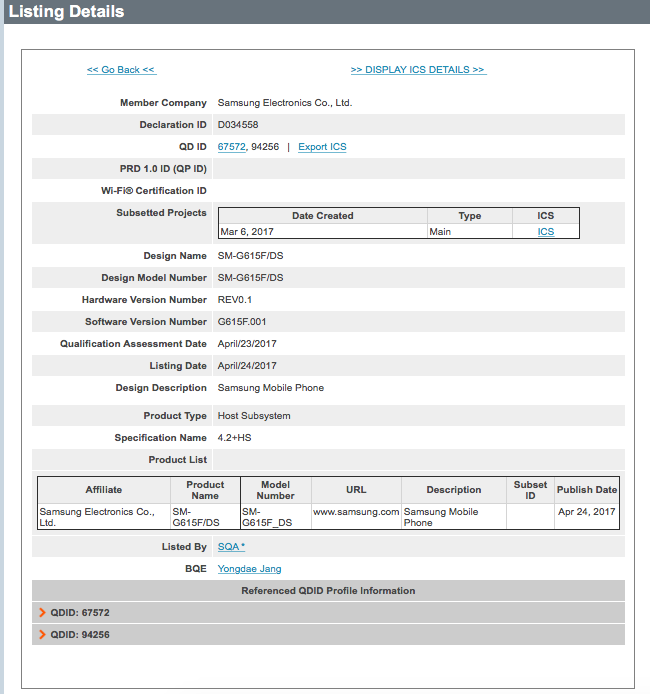Open ICS link in Subsetted Projects table

pos(545,232)
